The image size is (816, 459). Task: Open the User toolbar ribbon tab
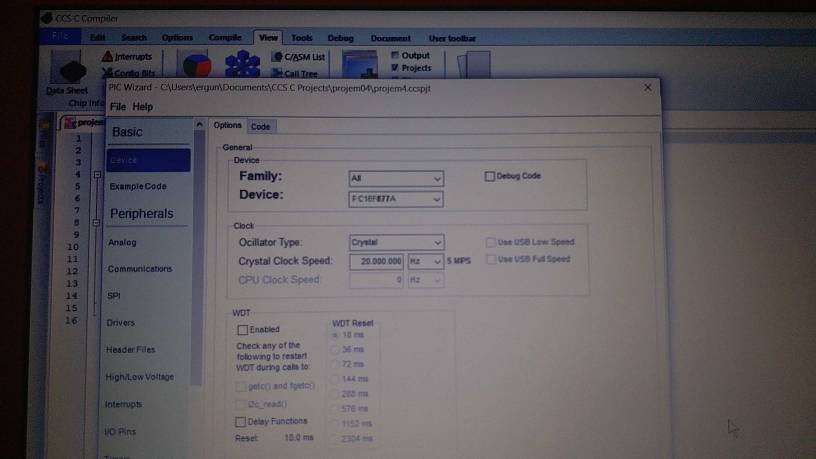452,38
